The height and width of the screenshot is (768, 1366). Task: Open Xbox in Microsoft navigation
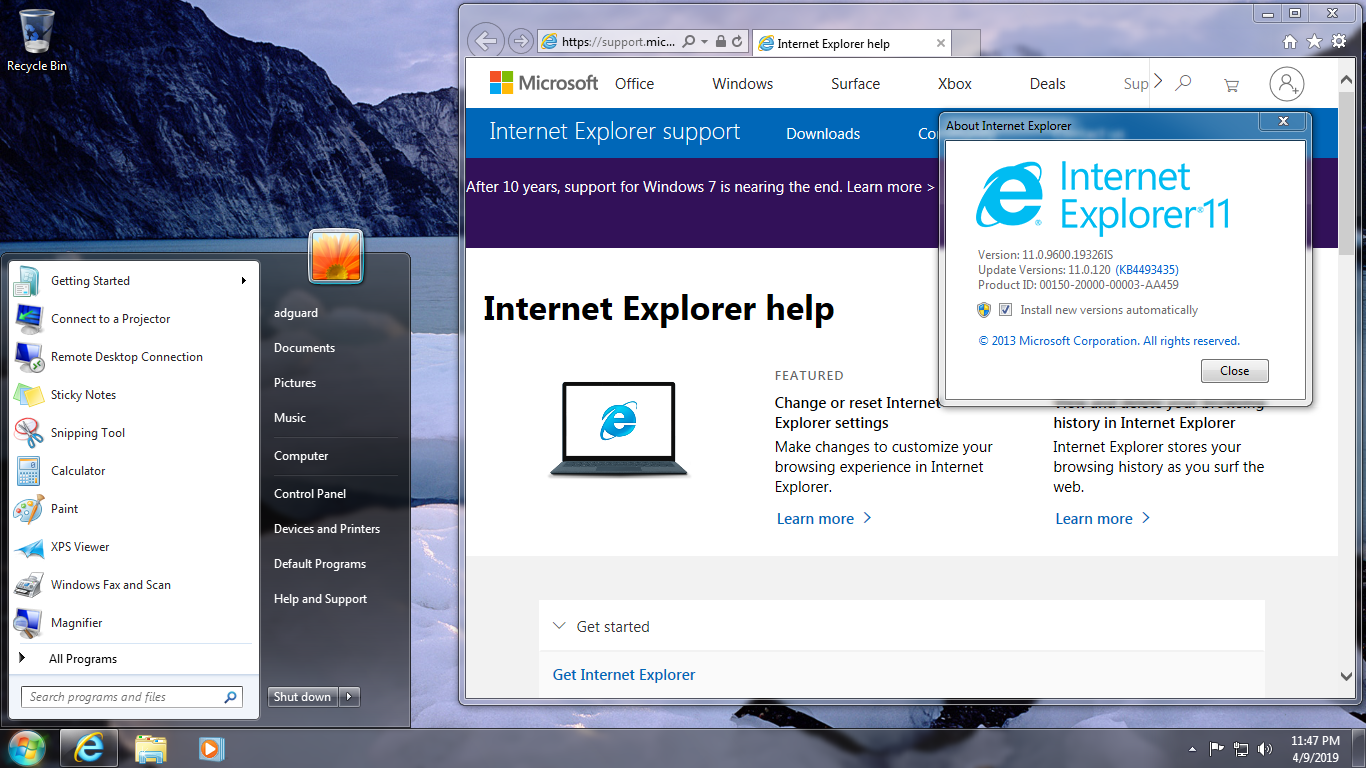955,84
